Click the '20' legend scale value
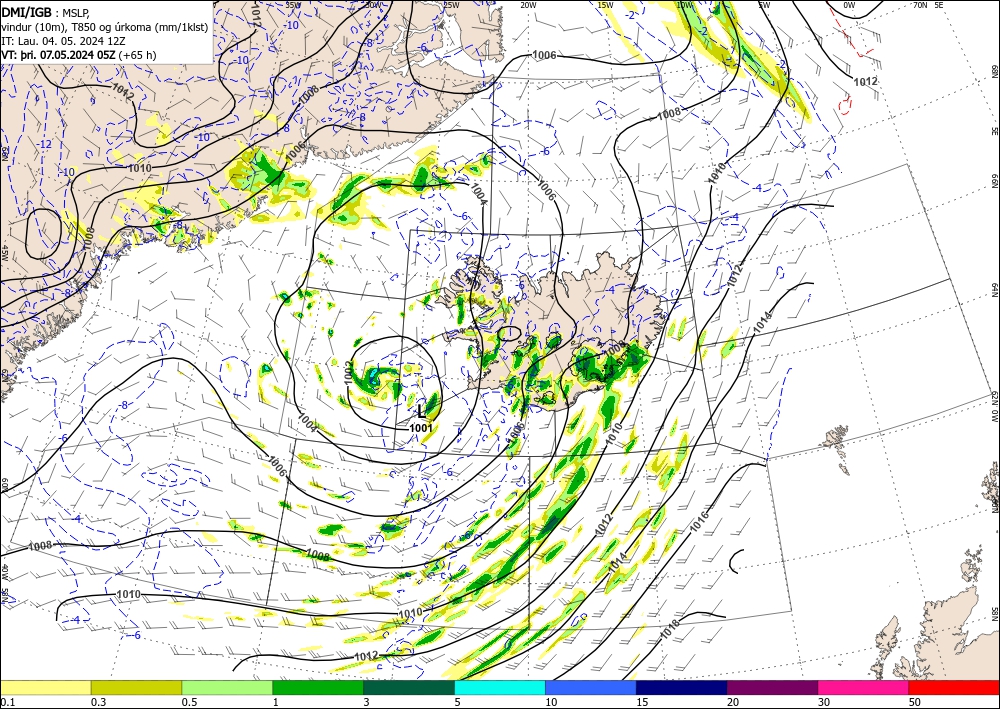1000x709 pixels. click(733, 702)
